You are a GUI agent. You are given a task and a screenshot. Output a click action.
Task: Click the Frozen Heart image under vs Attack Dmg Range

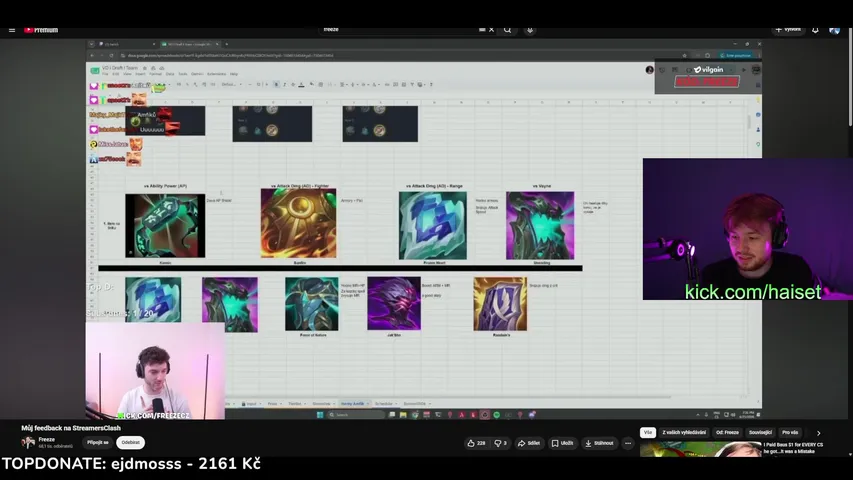tap(433, 225)
